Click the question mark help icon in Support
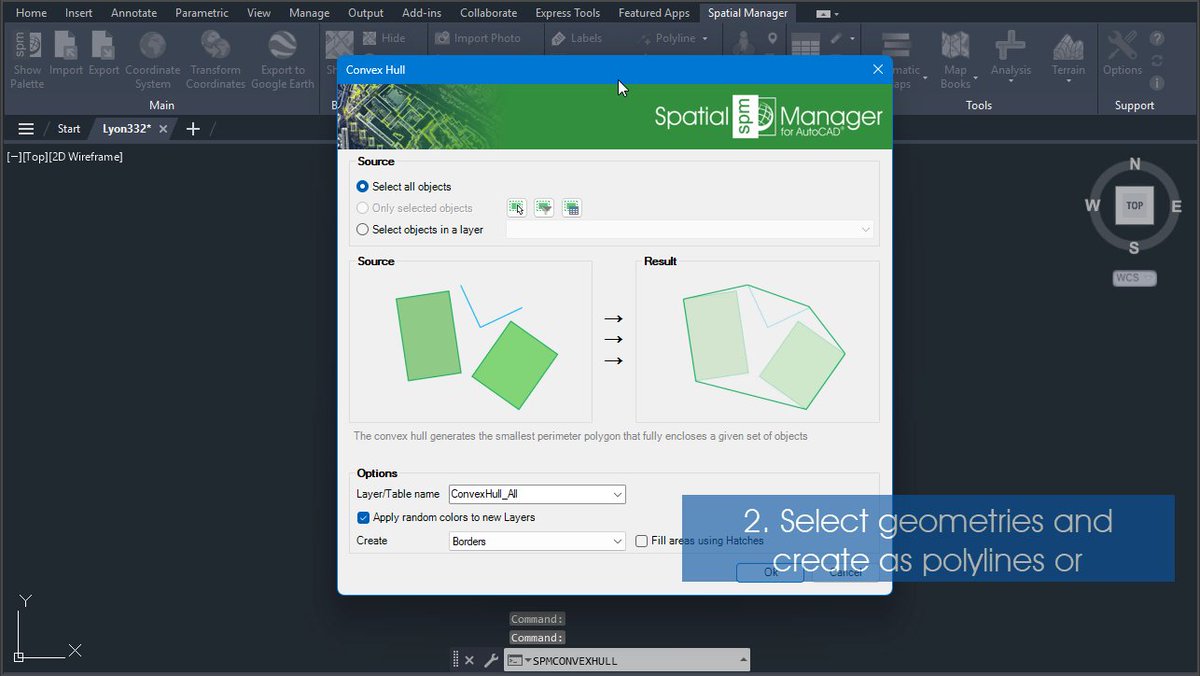Screen dimensions: 1200x676 point(1157,39)
